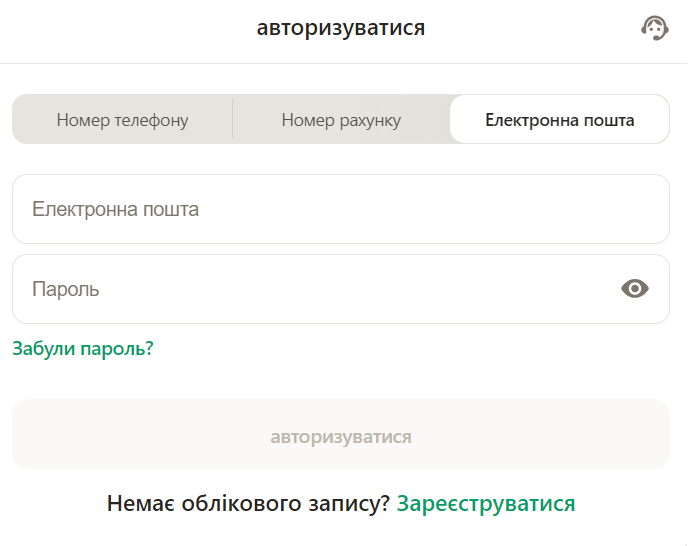This screenshot has height=546, width=688.
Task: Toggle password visibility in Пароль field
Action: (x=635, y=289)
